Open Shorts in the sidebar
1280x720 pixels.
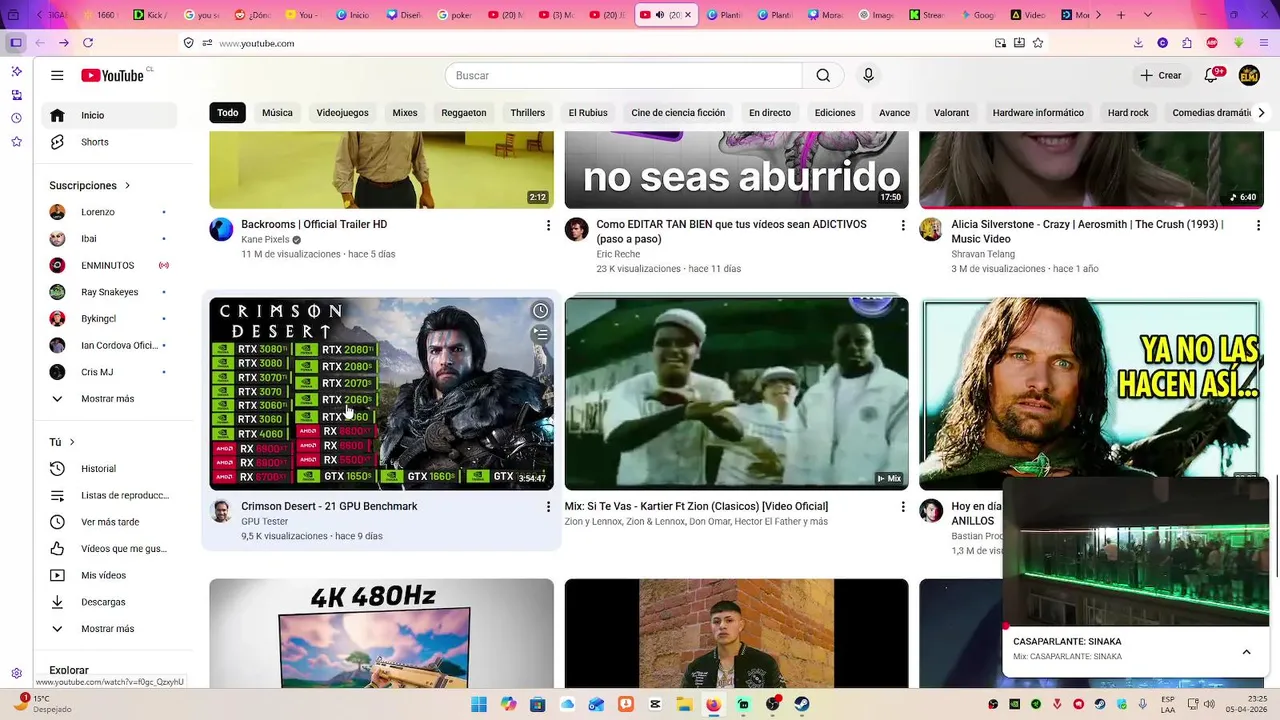(109, 142)
